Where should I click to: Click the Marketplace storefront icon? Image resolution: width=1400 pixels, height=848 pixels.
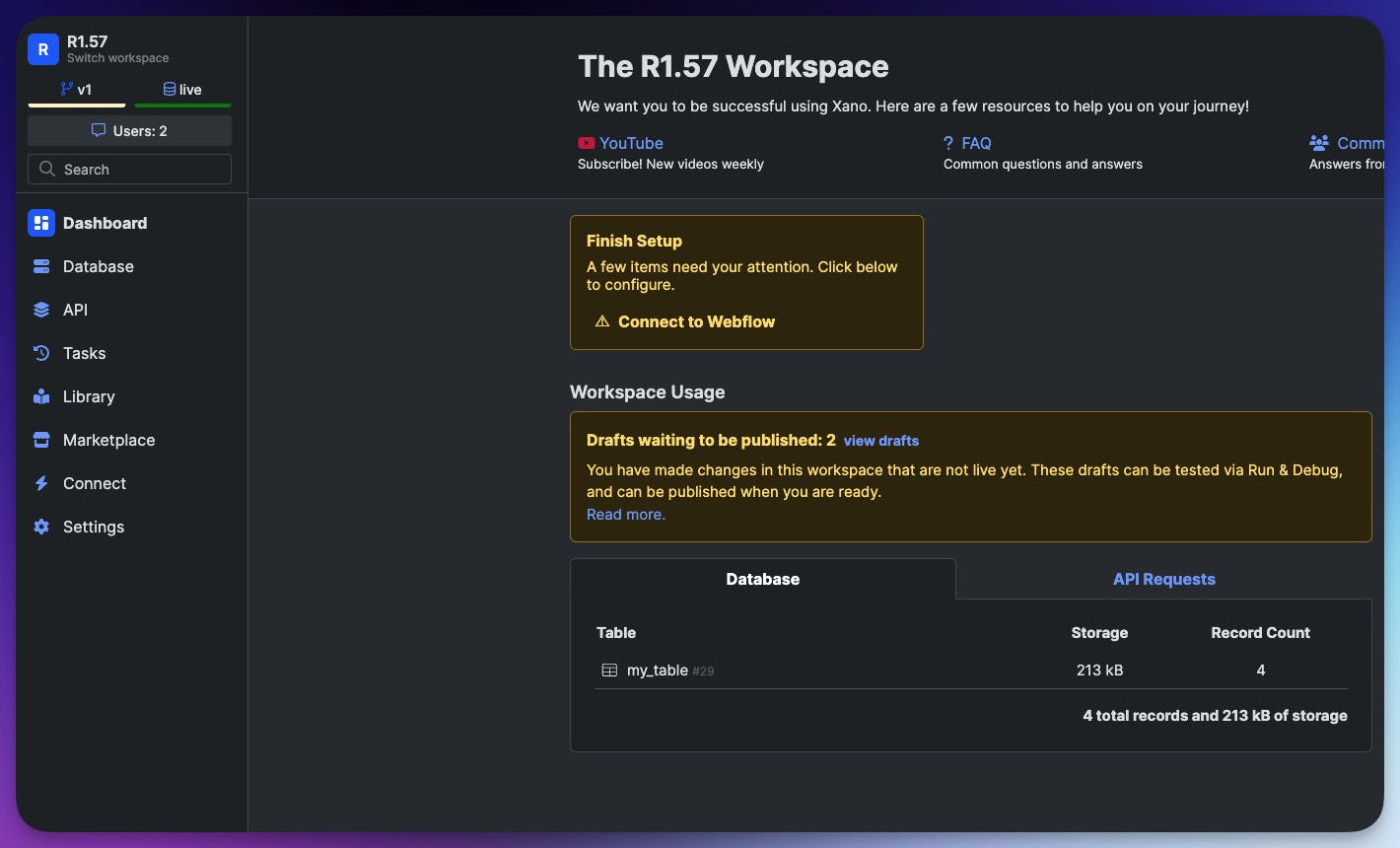tap(41, 440)
